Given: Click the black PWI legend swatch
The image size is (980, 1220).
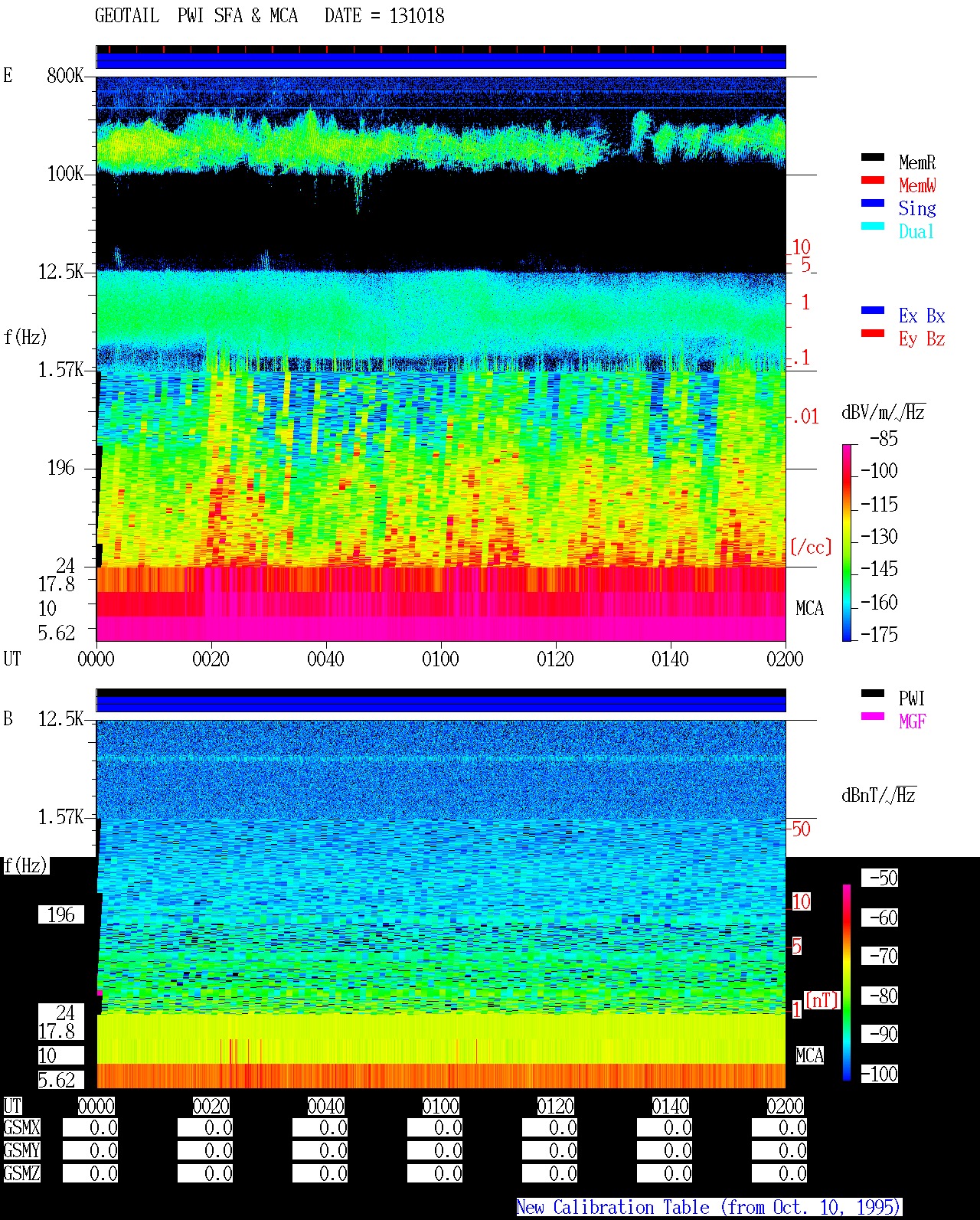Looking at the screenshot, I should (873, 694).
